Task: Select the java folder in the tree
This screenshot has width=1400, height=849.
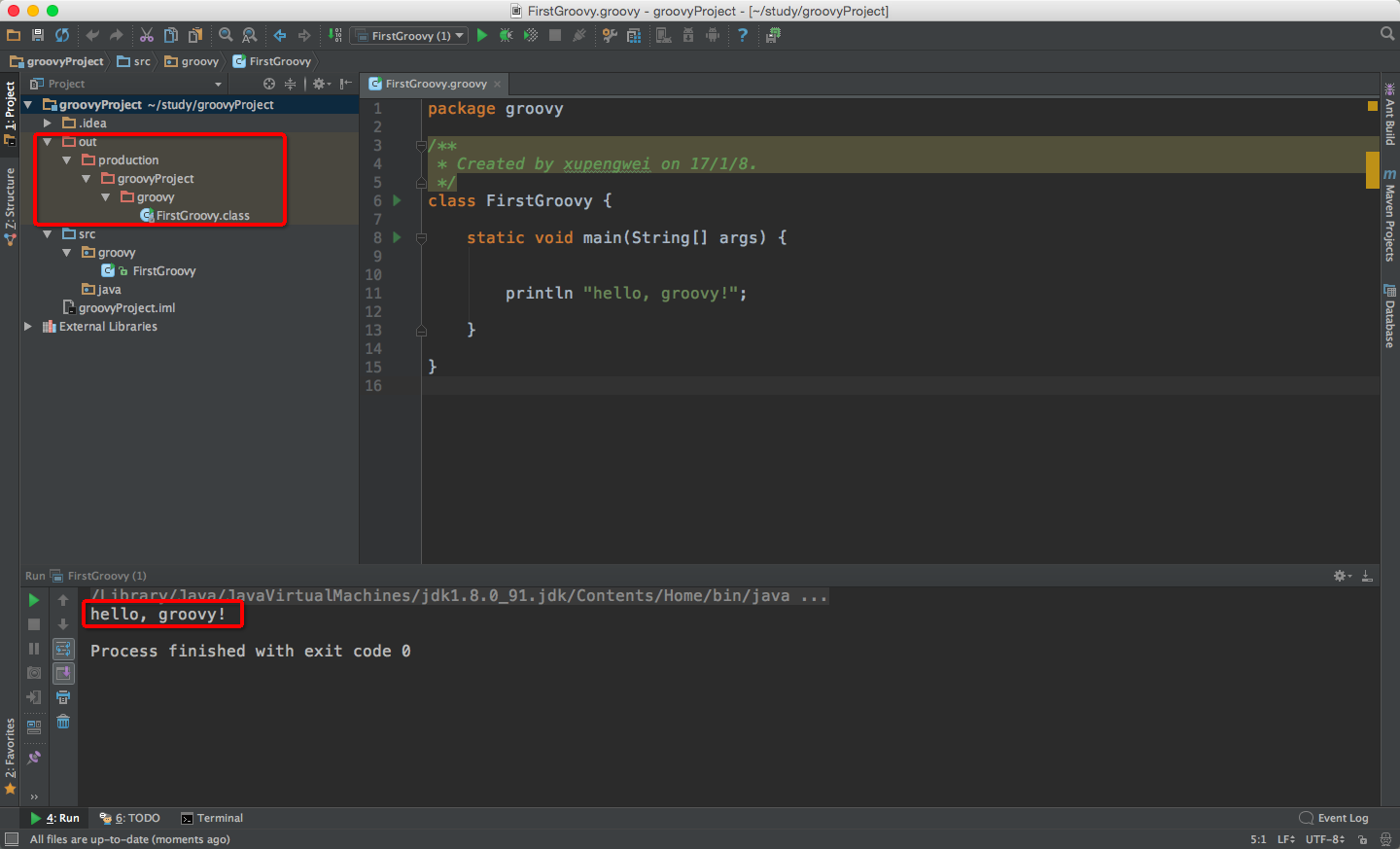Action: [x=101, y=290]
